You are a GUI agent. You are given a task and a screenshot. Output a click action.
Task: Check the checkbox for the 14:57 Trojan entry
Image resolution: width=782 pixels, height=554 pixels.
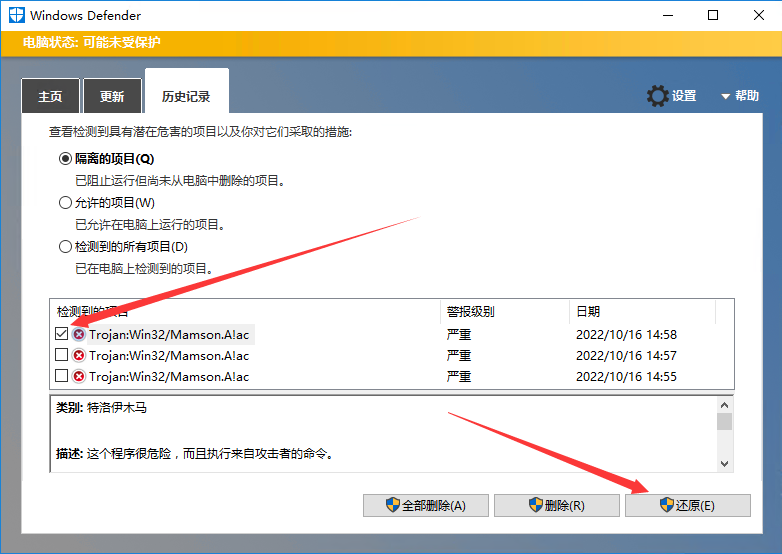[61, 355]
